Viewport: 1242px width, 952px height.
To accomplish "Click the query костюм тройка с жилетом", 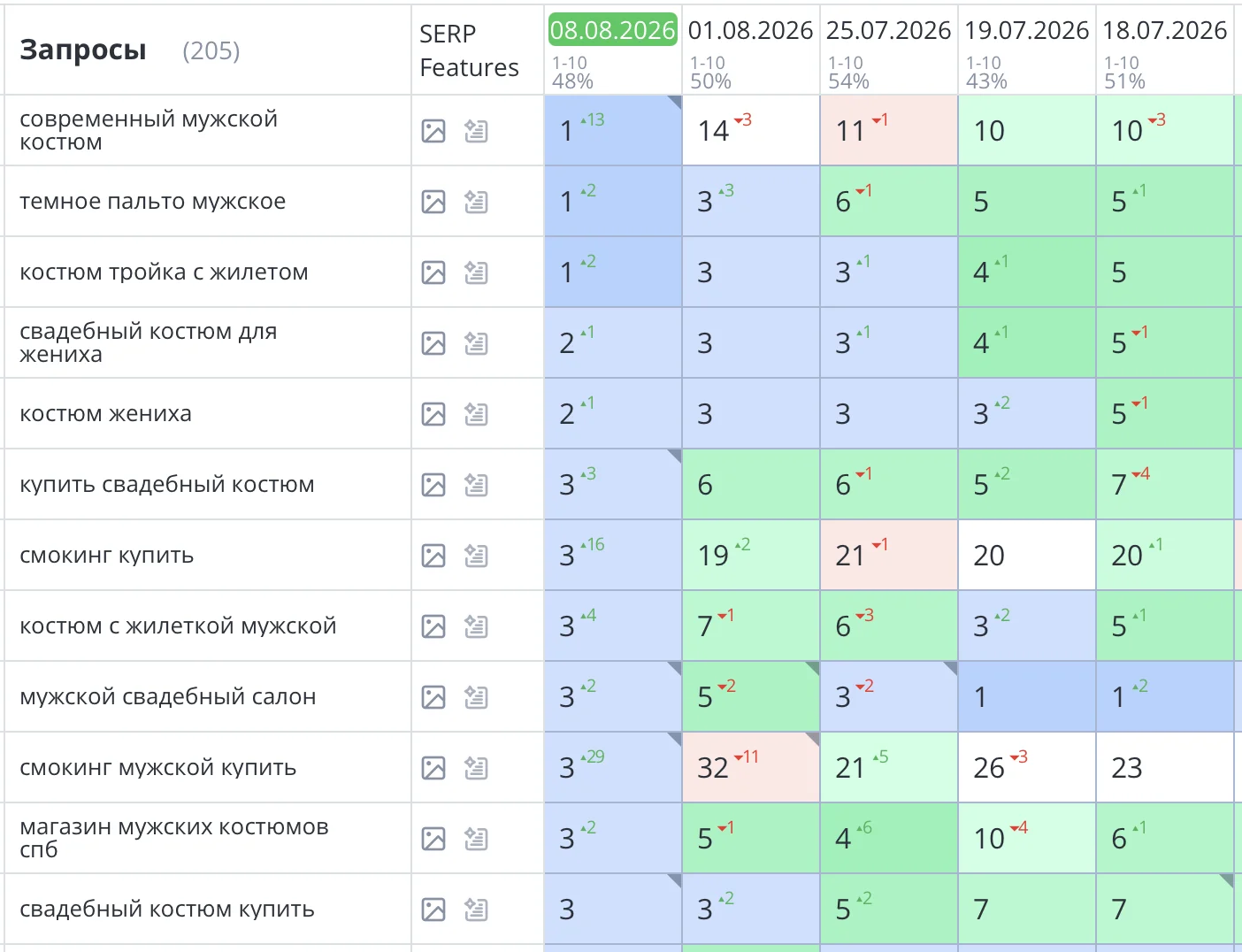I will [x=164, y=273].
